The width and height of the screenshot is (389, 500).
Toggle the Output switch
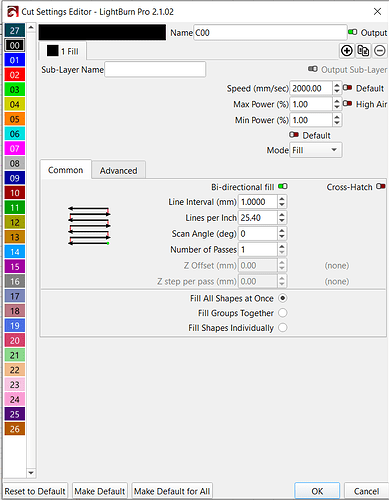pyautogui.click(x=352, y=32)
